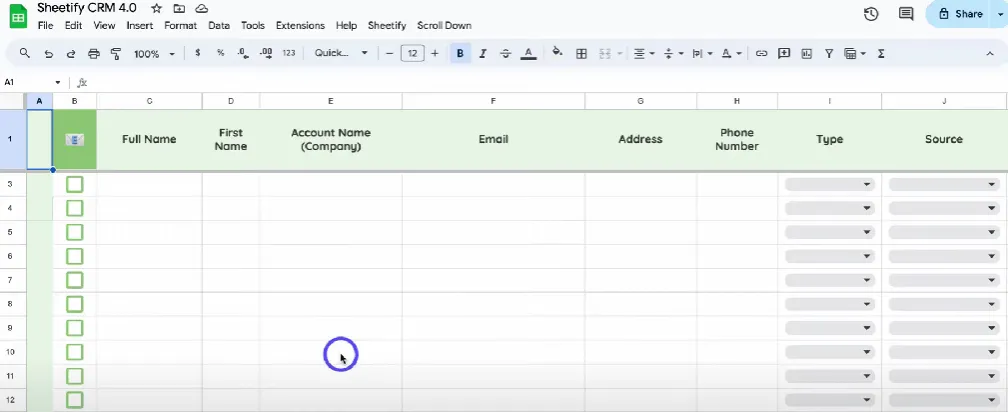Image resolution: width=1008 pixels, height=412 pixels.
Task: Open Name box dropdown arrow
Action: (58, 83)
